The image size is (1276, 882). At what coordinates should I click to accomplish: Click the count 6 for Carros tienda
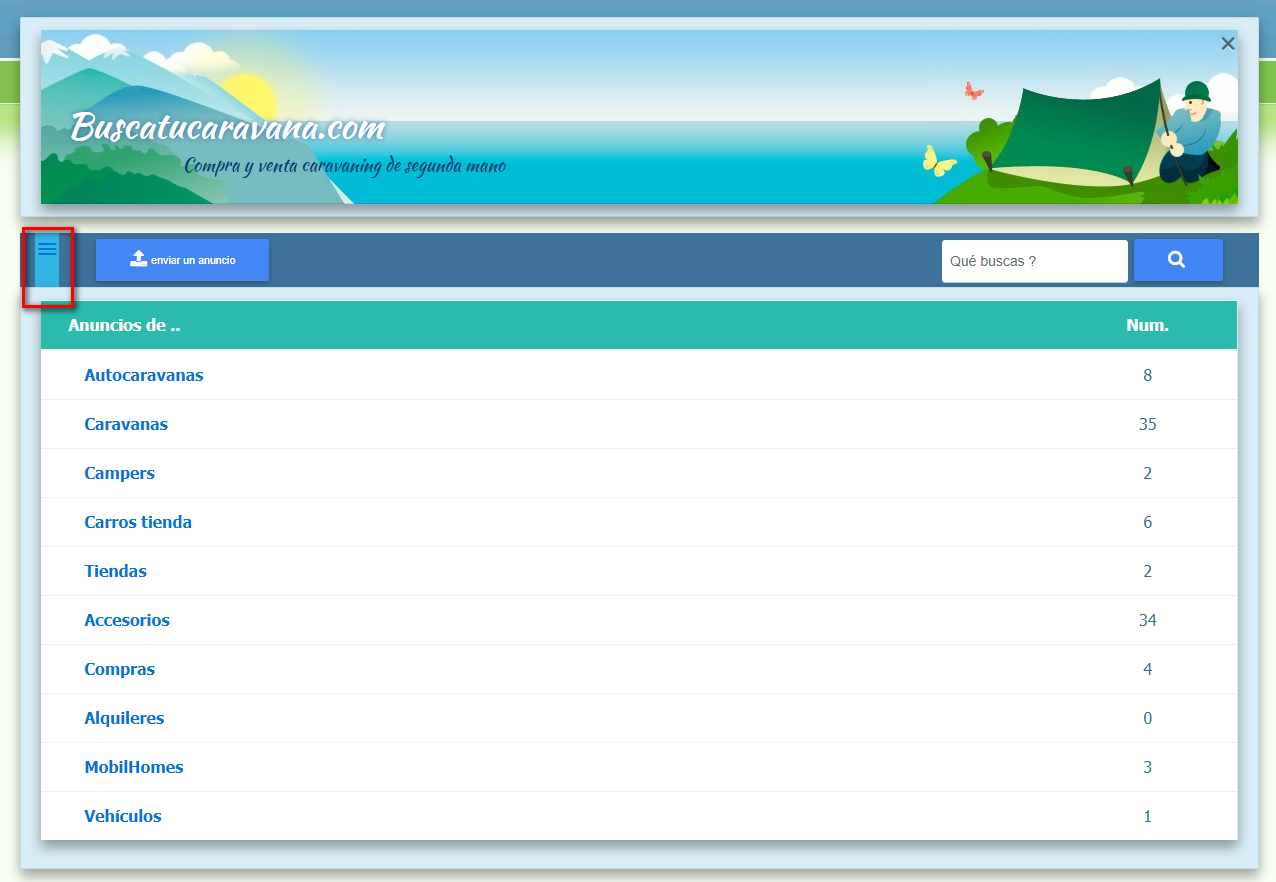[1147, 522]
